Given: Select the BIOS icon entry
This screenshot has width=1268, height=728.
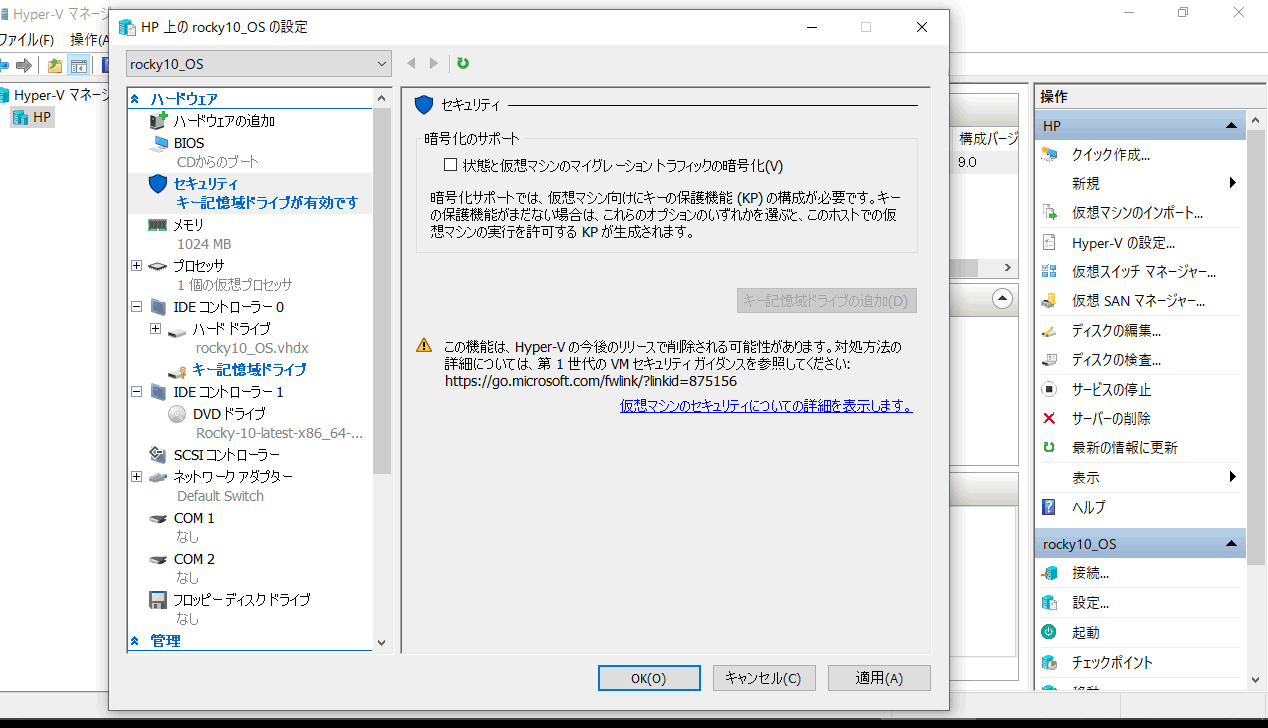Looking at the screenshot, I should 158,143.
